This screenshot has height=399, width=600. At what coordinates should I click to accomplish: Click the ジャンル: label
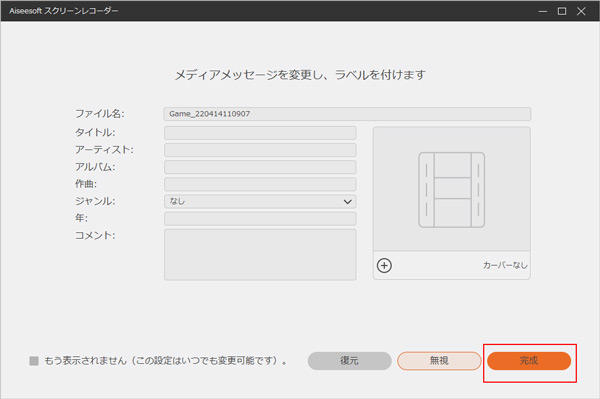(95, 201)
